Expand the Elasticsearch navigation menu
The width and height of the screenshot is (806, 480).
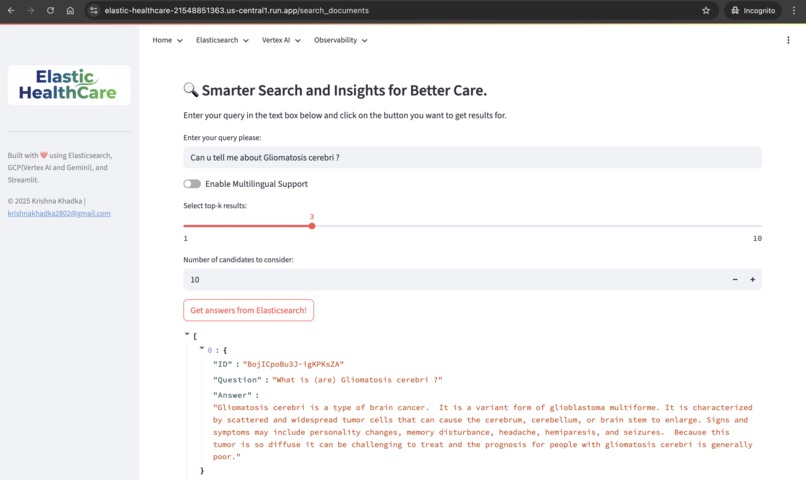(x=223, y=40)
